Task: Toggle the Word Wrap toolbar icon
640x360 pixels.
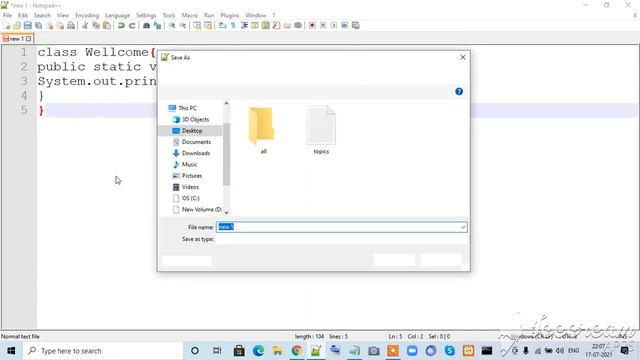Action: coord(222,25)
